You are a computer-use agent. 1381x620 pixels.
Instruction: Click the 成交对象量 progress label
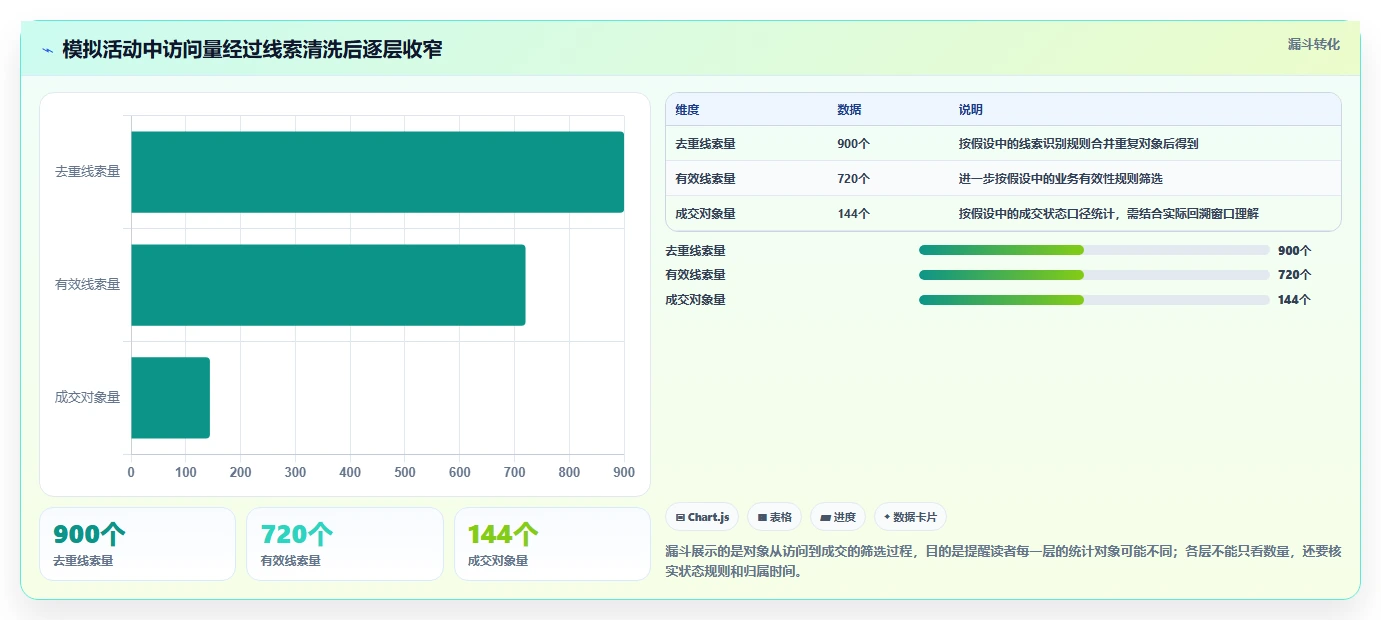tap(695, 300)
